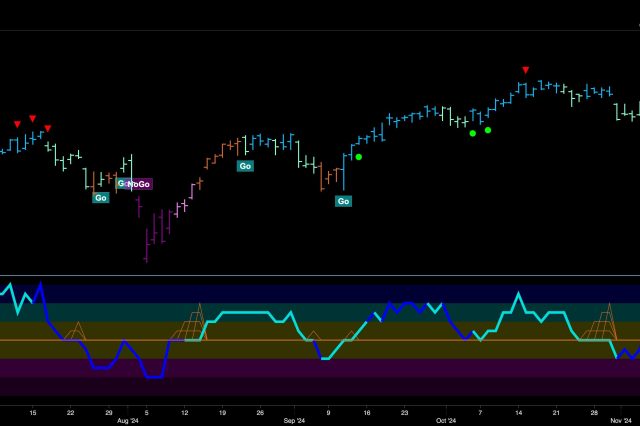Click the oscillator peak in mid-October
Screen dimensions: 640x426
pos(518,294)
